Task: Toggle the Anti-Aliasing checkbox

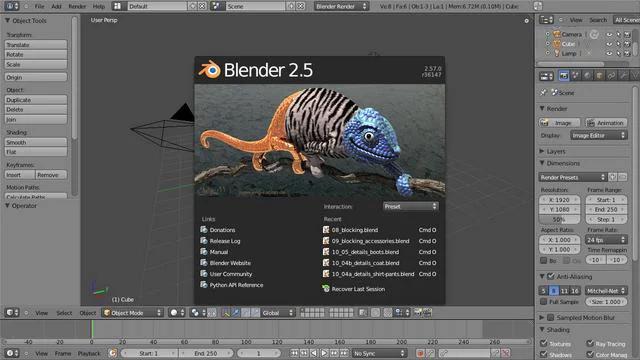Action: click(551, 276)
